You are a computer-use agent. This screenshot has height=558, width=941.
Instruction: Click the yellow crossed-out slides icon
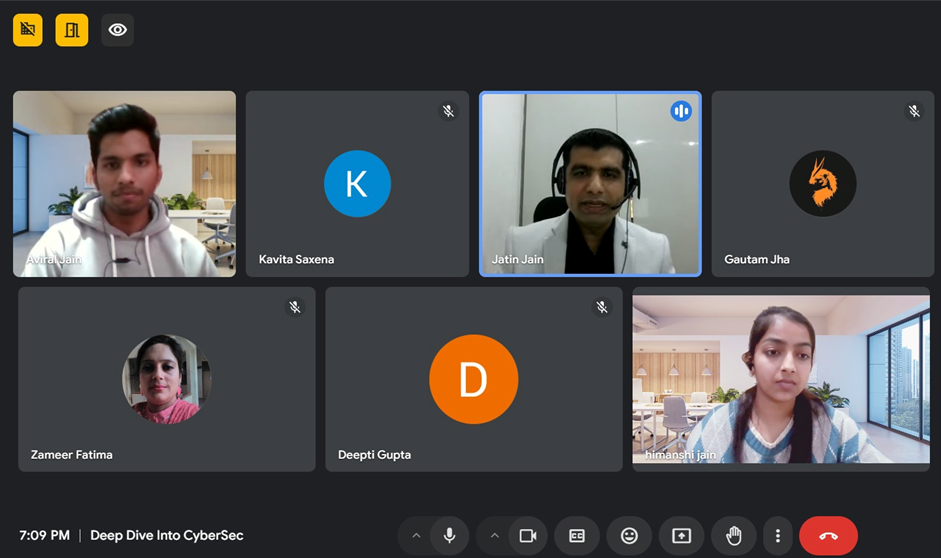point(28,30)
